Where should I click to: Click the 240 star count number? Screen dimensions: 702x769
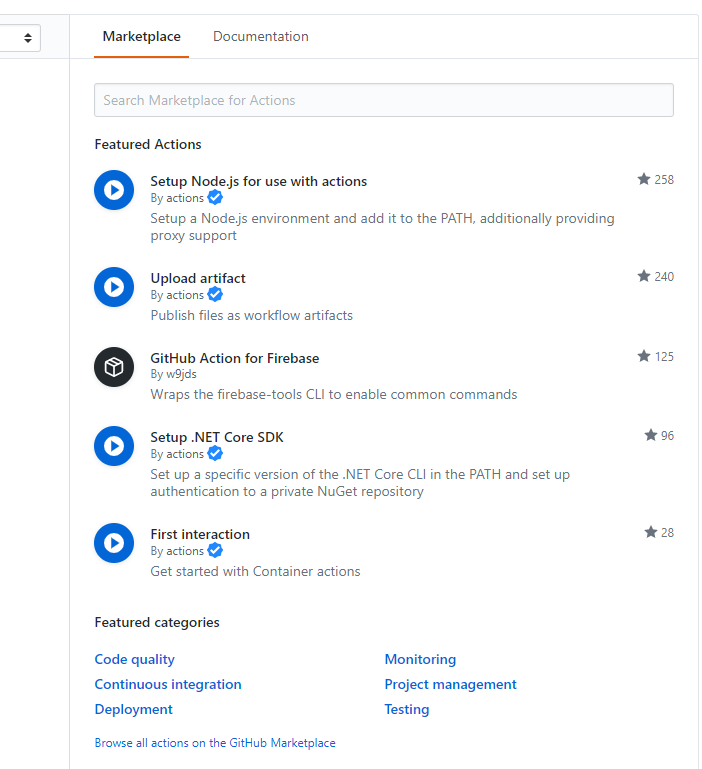point(664,277)
